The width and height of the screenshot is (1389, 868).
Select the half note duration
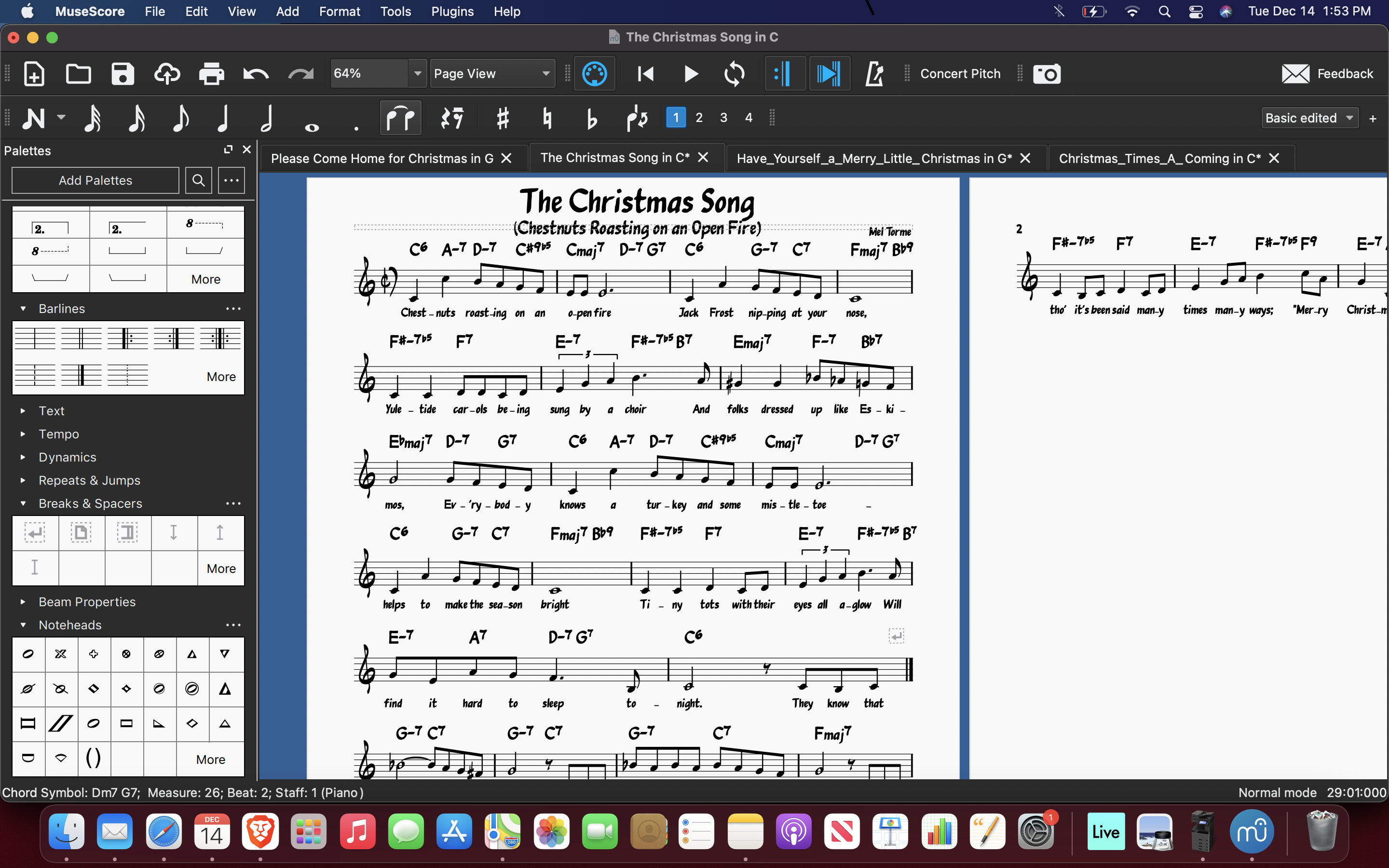pyautogui.click(x=267, y=119)
